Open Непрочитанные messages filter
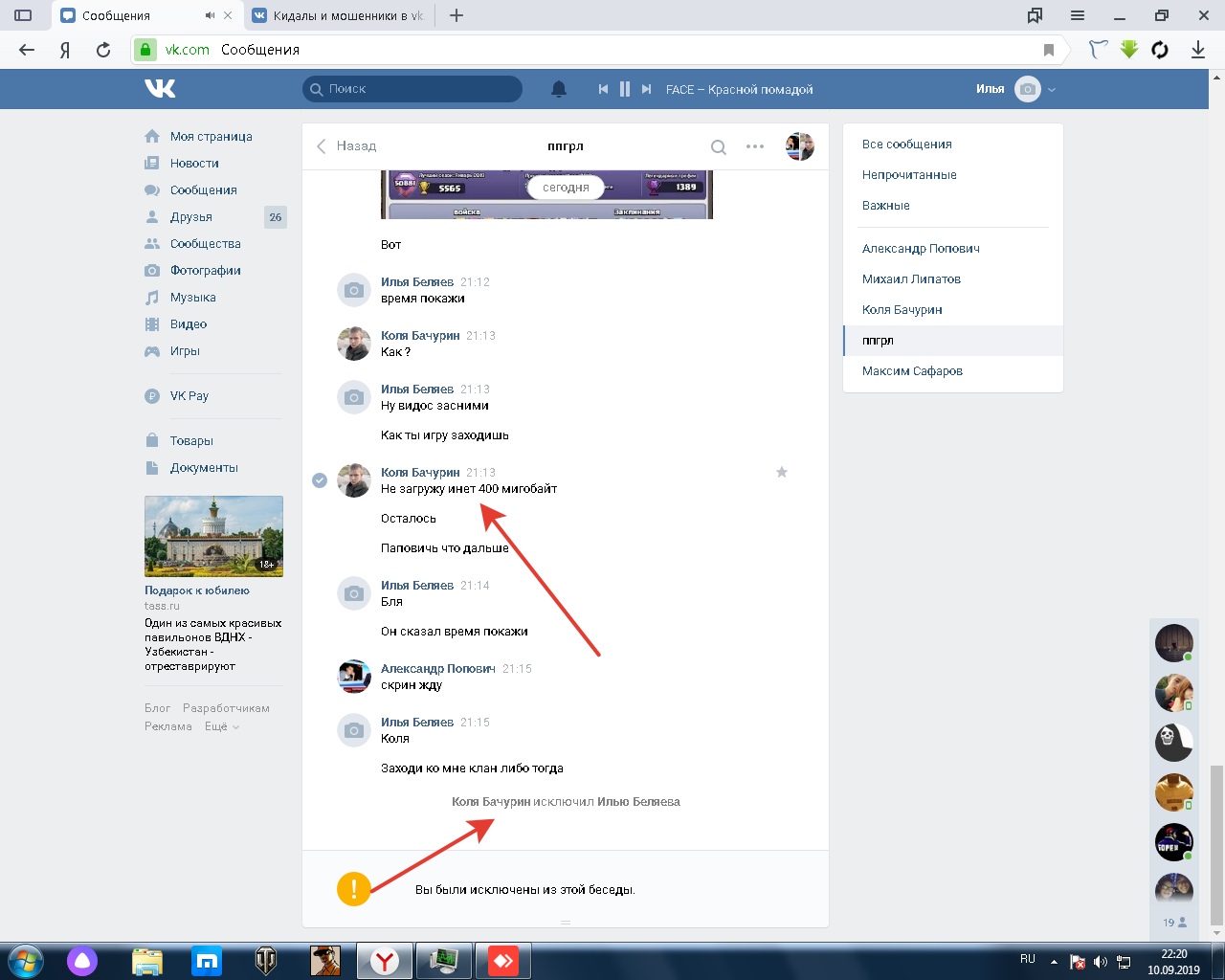The image size is (1225, 980). (x=909, y=175)
